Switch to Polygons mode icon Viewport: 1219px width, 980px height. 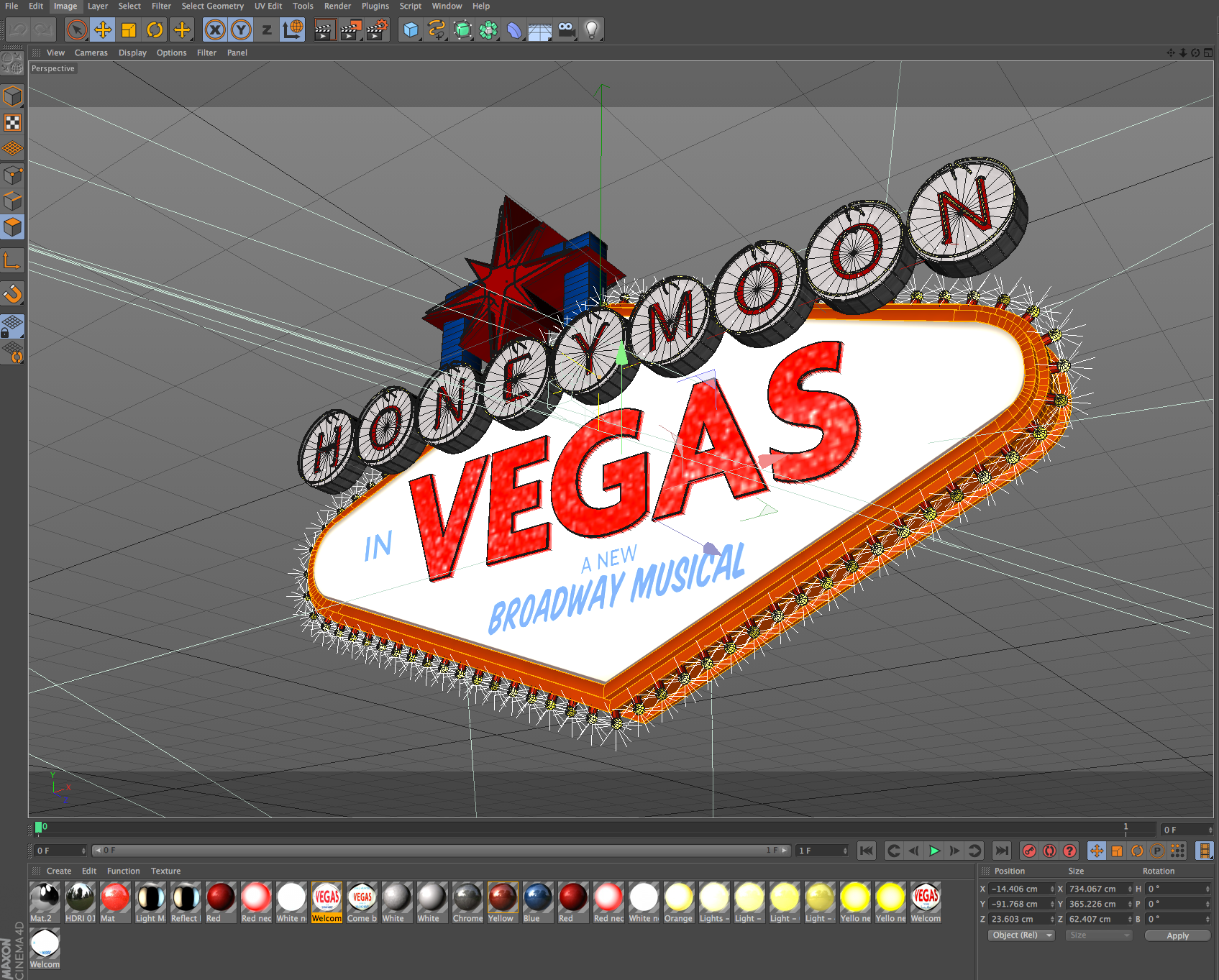12,227
